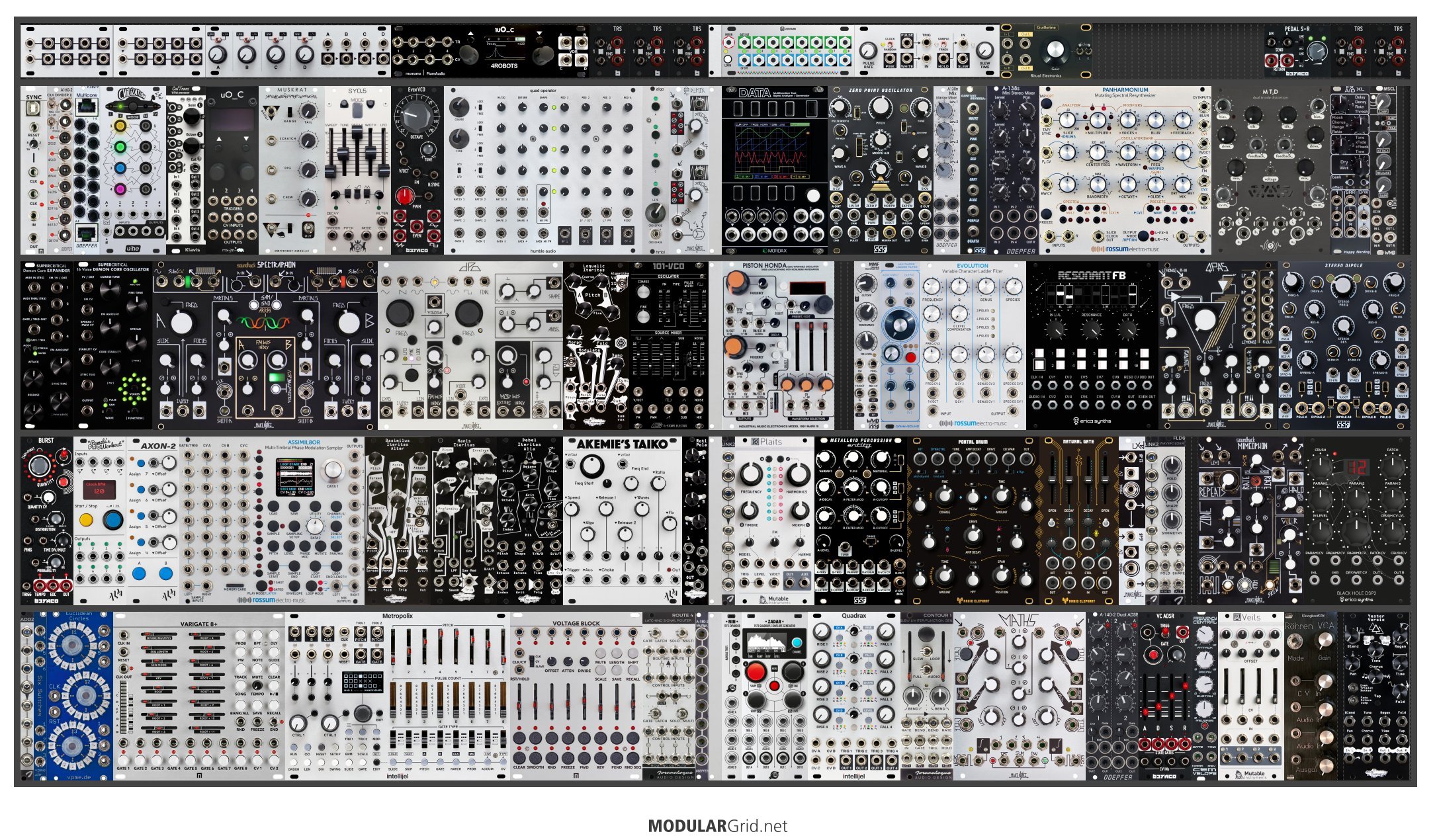Select the Axon-2 expander module

(x=153, y=521)
